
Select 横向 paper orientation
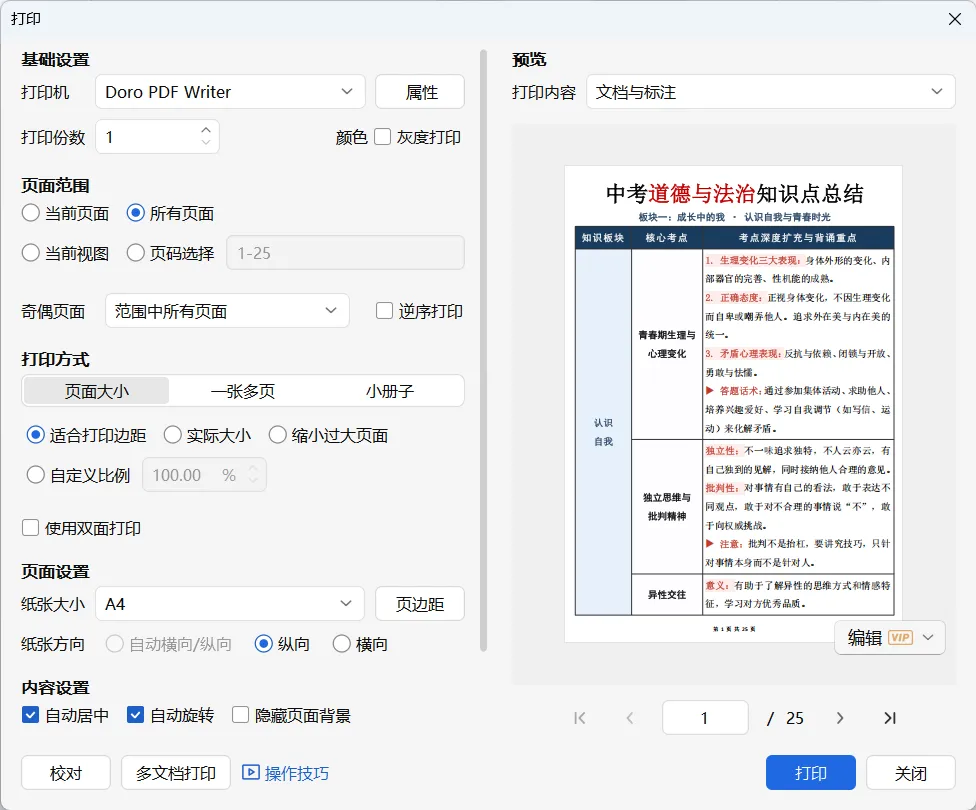point(341,644)
